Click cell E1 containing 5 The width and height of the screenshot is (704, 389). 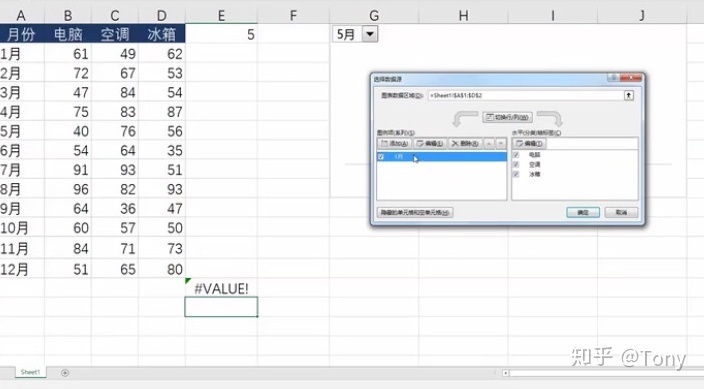pos(221,34)
